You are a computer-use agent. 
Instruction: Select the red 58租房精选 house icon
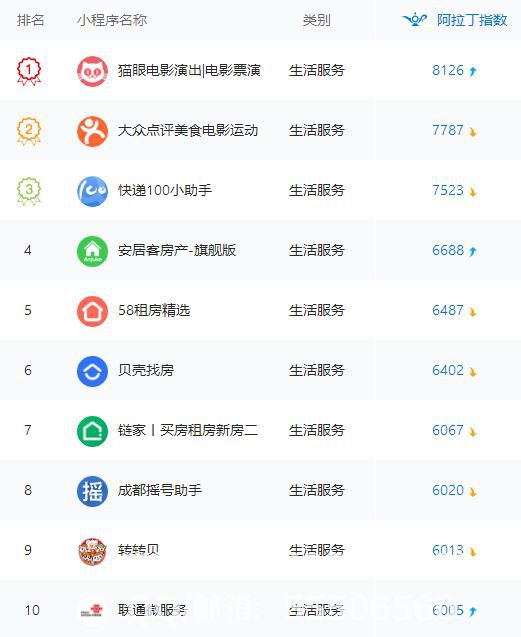(x=92, y=311)
